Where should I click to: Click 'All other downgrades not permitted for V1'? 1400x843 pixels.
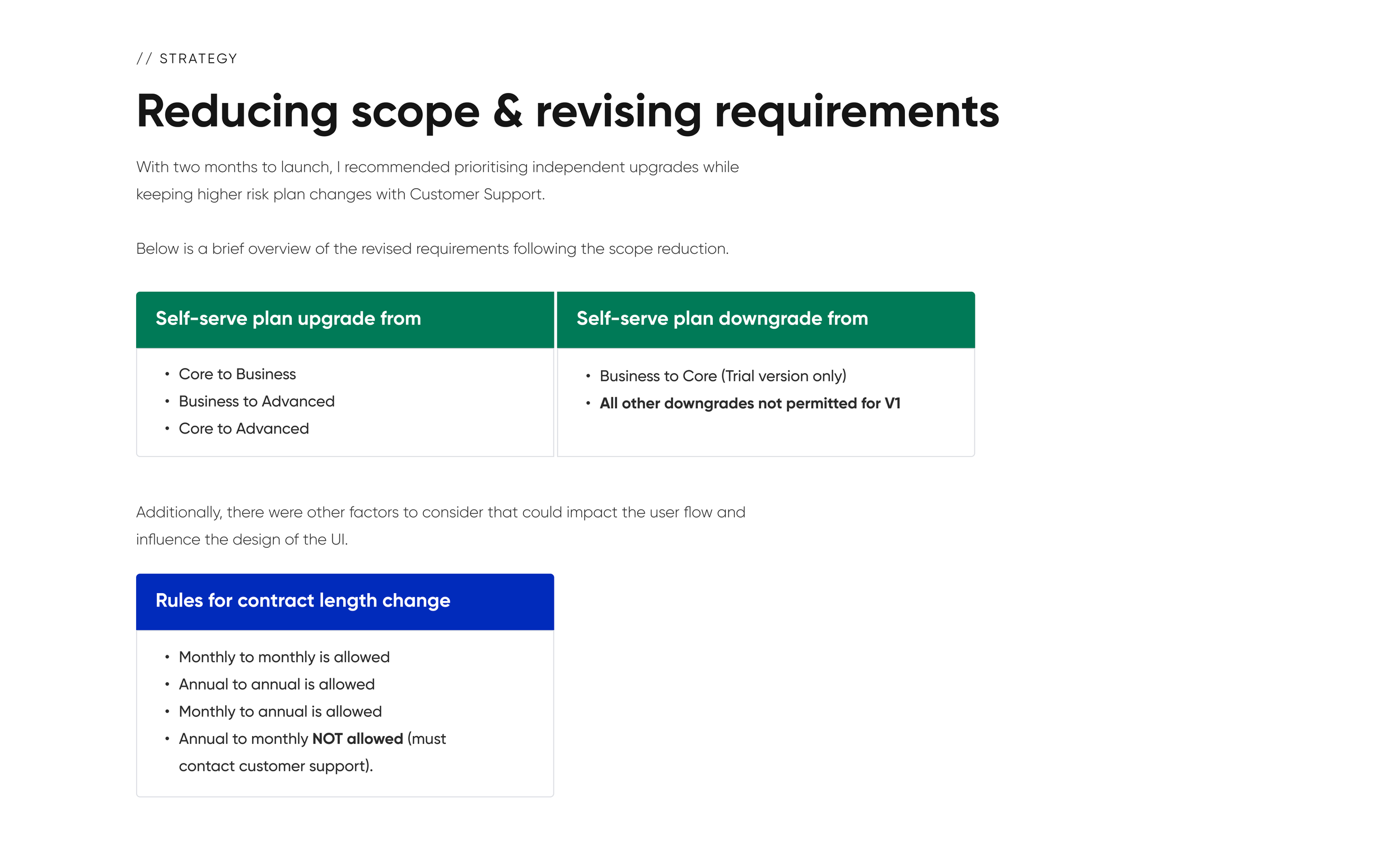pos(749,403)
